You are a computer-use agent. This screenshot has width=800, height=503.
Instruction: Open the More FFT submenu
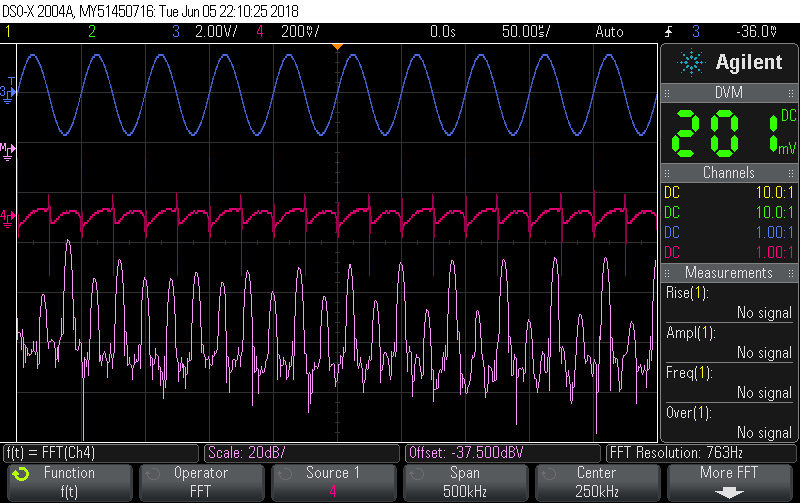pyautogui.click(x=729, y=482)
